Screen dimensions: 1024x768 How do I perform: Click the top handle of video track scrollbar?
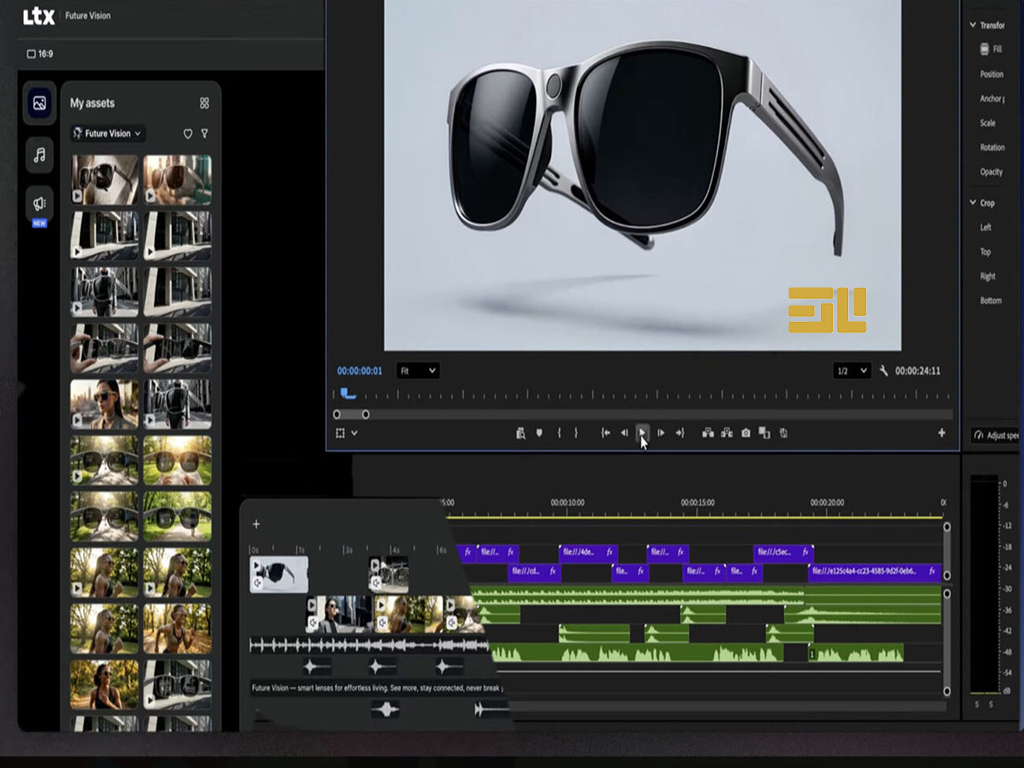click(947, 526)
